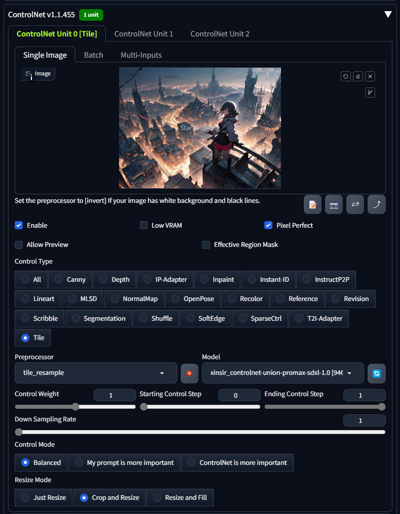
Task: Select the Revision control type
Action: pyautogui.click(x=350, y=299)
